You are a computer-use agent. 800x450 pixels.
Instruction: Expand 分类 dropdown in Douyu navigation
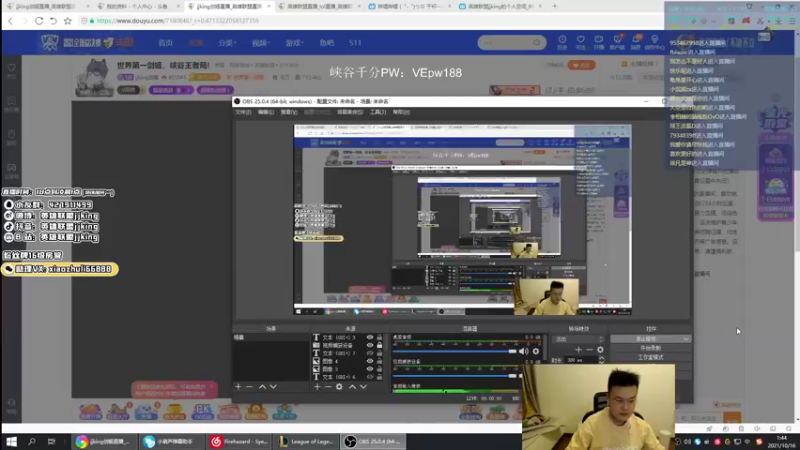click(227, 43)
